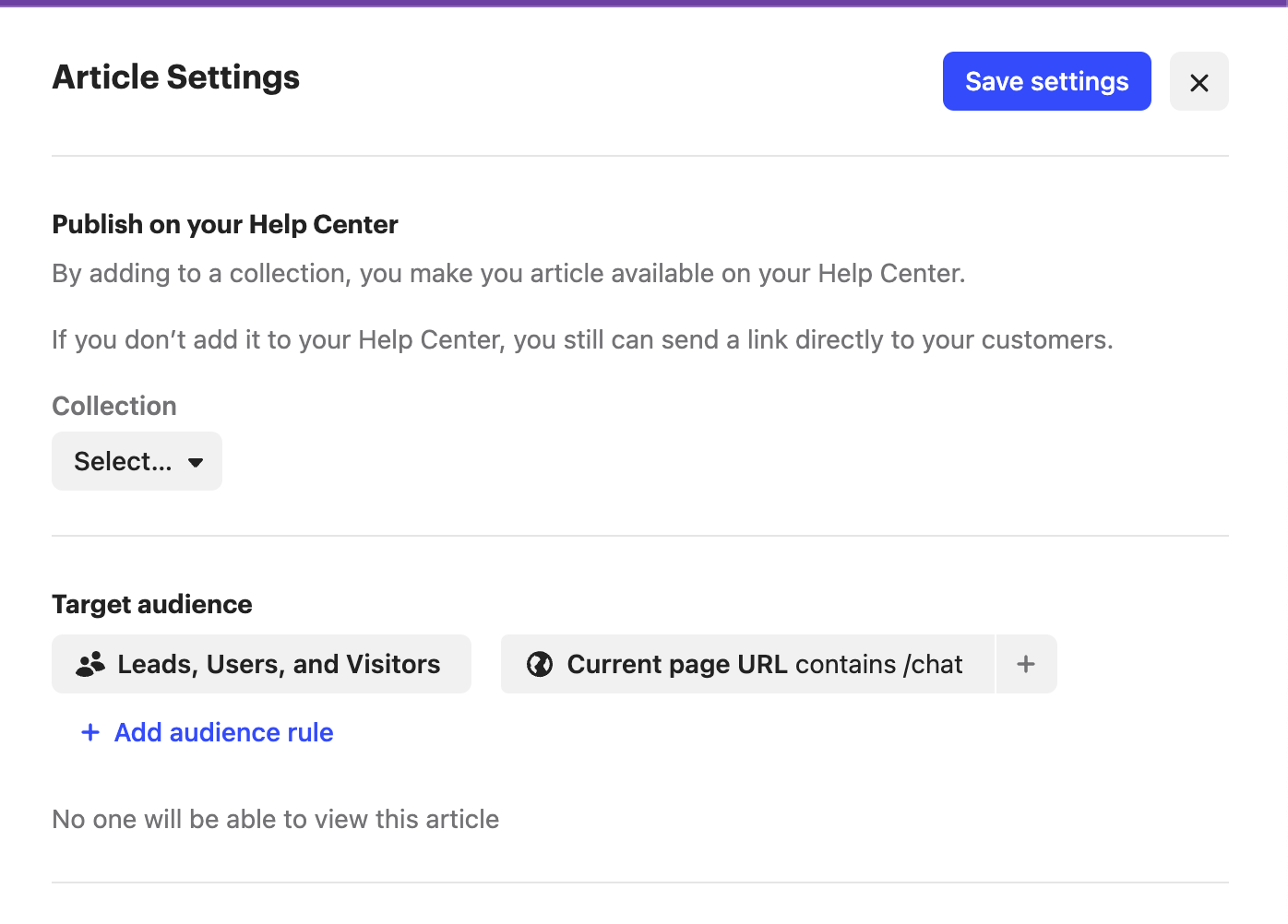Screen dimensions: 1288x924
Task: Open the Leads, Users, and Visitors audience selector
Action: coord(261,664)
